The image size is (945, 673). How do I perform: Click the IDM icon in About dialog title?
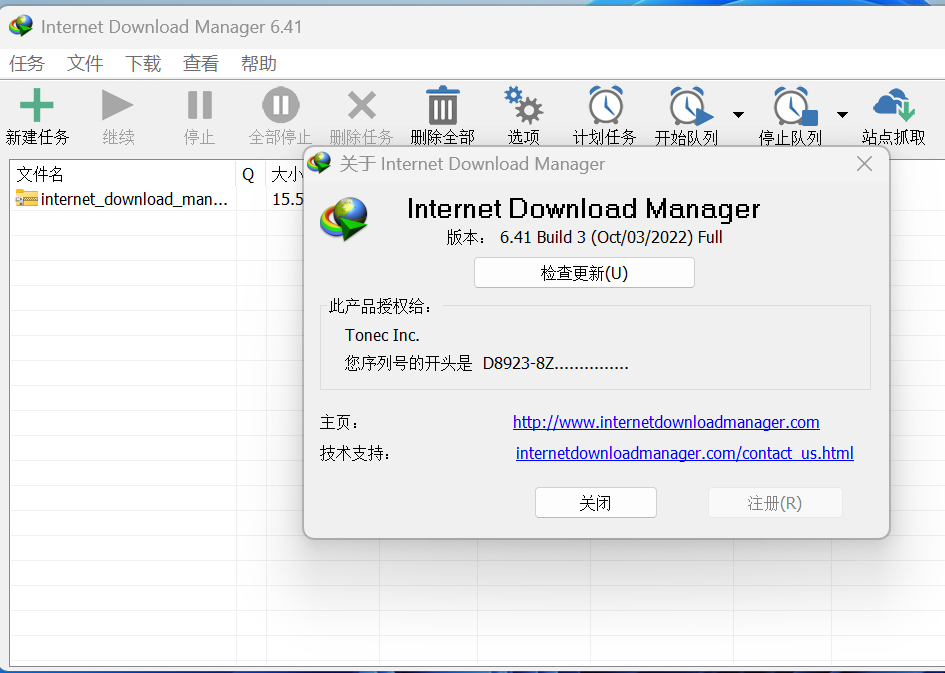(319, 163)
